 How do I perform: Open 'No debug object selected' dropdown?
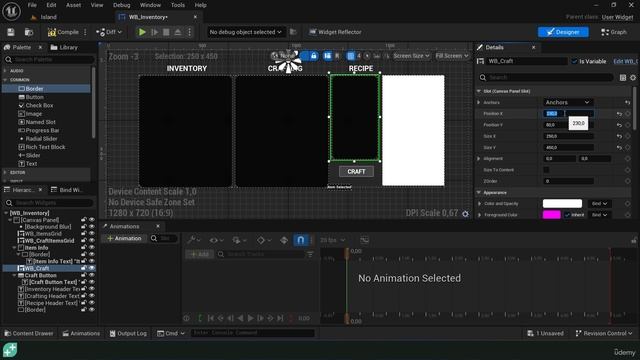coord(245,32)
